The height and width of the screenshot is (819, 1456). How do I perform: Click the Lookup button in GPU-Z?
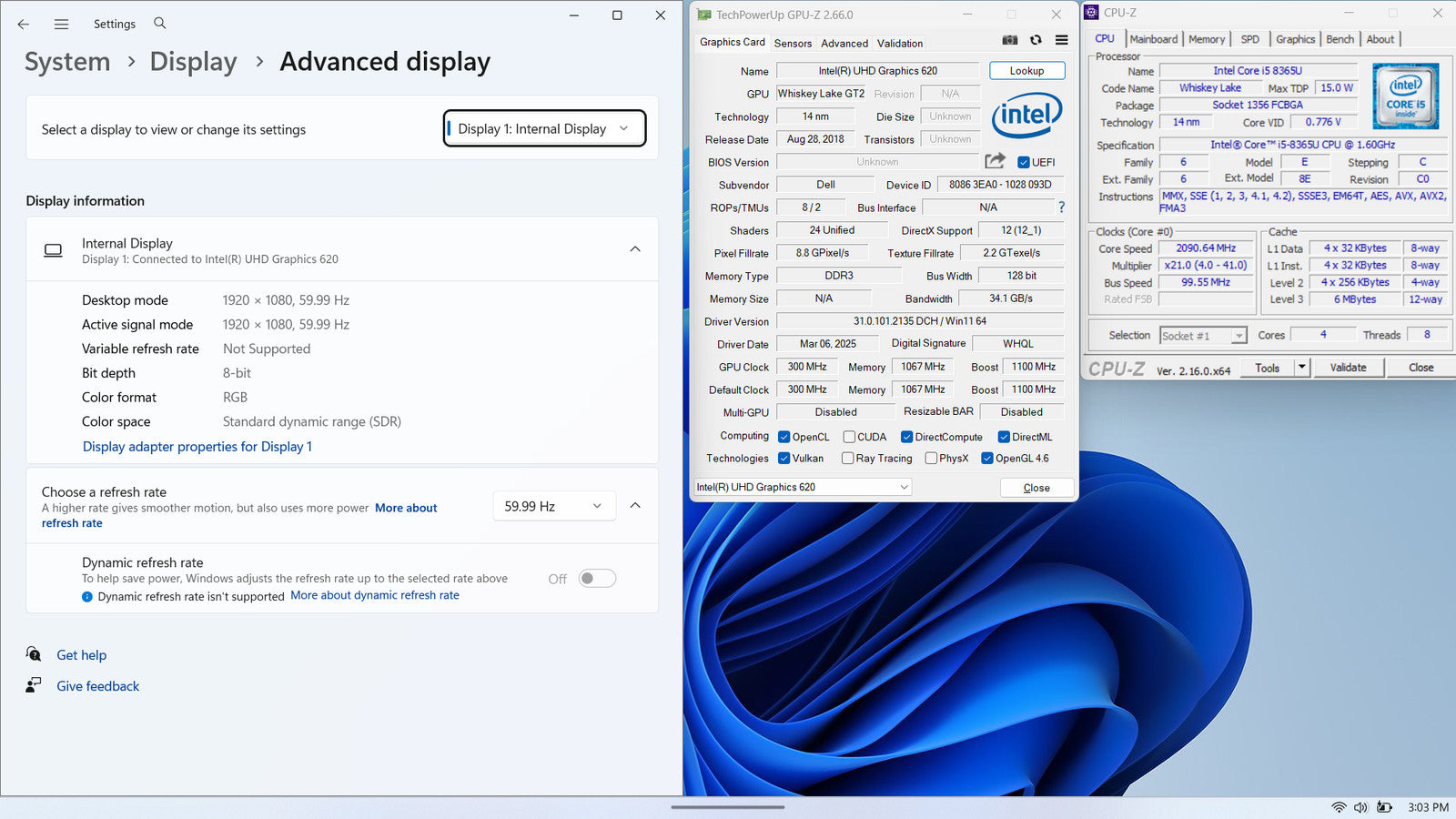point(1026,71)
